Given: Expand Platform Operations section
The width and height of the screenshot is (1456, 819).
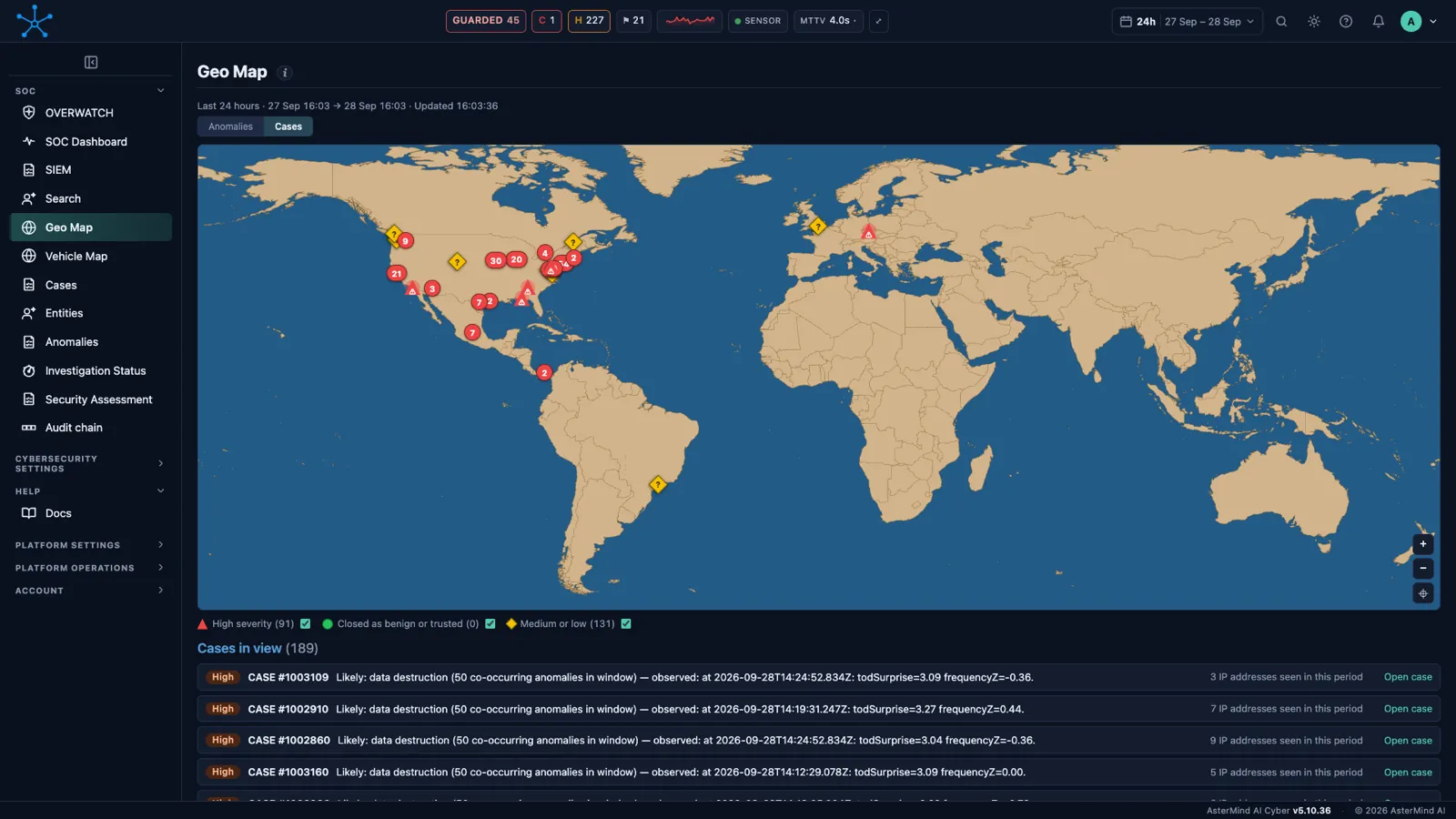Looking at the screenshot, I should click(x=161, y=567).
